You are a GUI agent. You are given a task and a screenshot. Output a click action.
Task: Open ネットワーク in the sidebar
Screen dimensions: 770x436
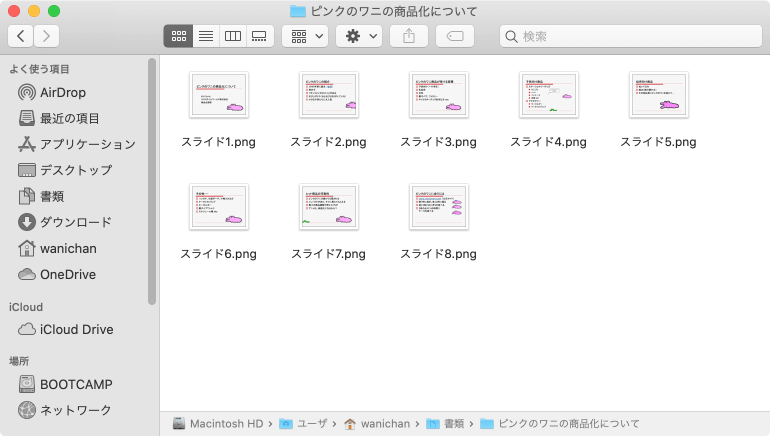pyautogui.click(x=64, y=410)
